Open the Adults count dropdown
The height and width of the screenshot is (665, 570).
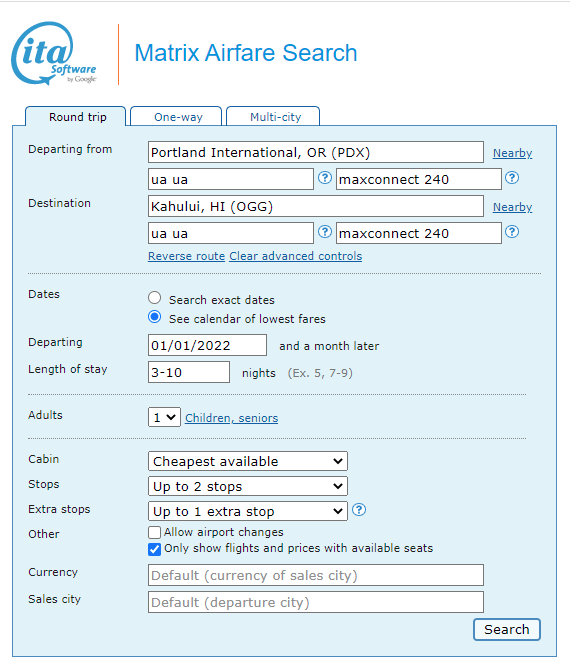coord(165,417)
